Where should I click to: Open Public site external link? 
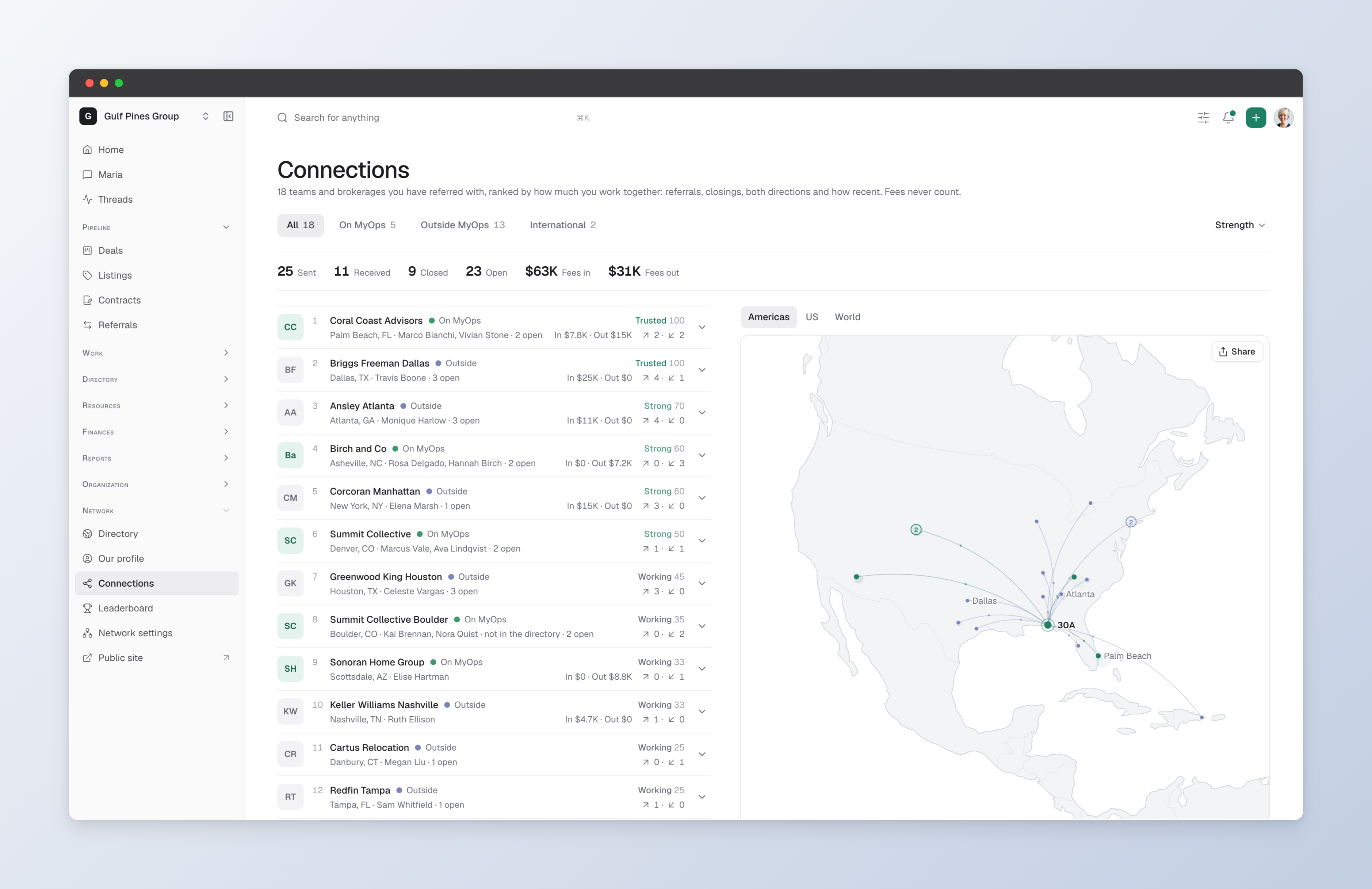tap(156, 658)
